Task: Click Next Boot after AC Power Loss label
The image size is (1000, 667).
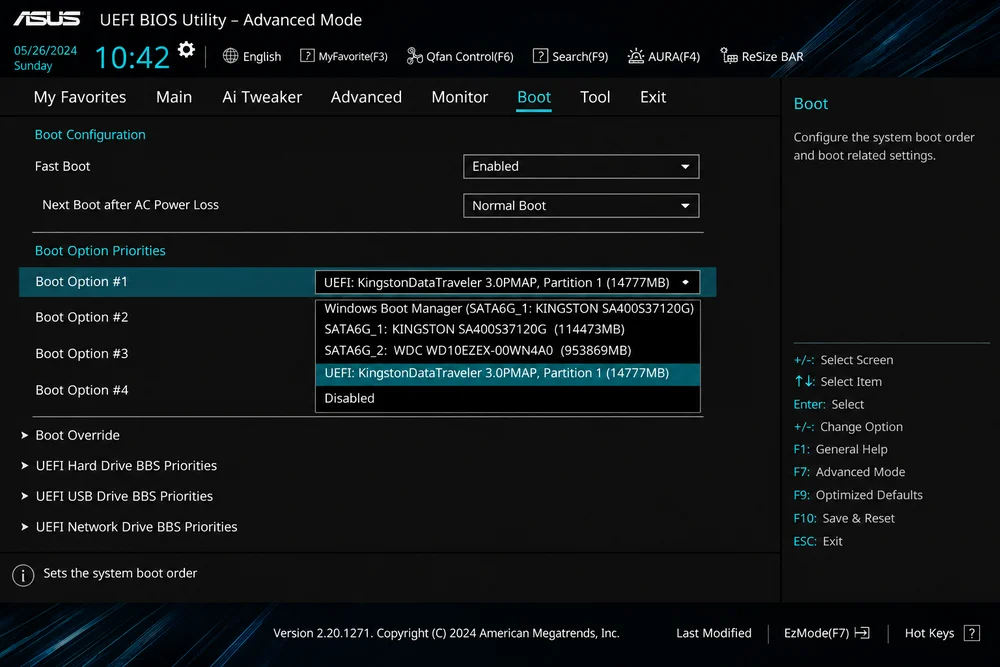Action: (130, 205)
